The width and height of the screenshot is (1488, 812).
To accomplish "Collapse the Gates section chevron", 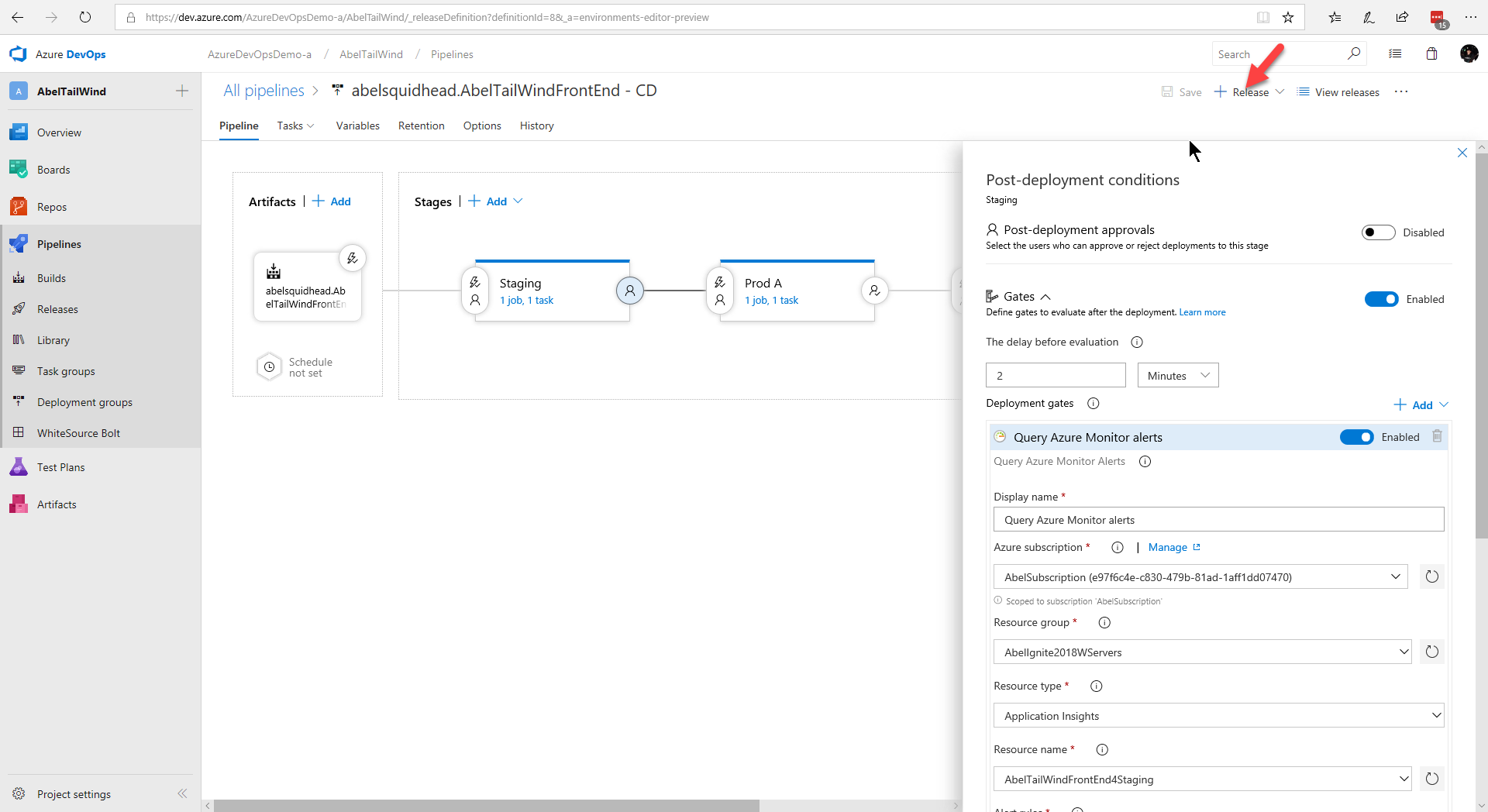I will coord(1045,297).
